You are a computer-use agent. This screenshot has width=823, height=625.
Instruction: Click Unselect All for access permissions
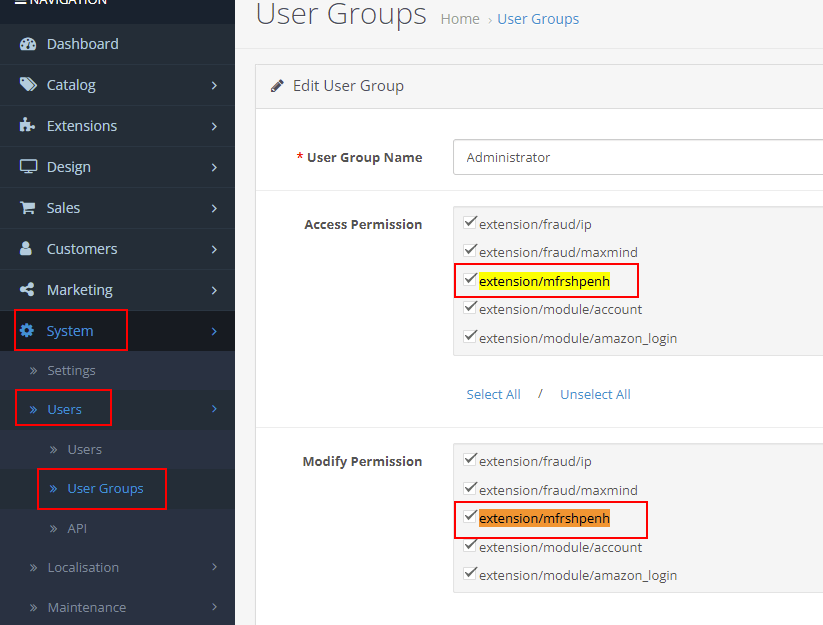coord(595,394)
